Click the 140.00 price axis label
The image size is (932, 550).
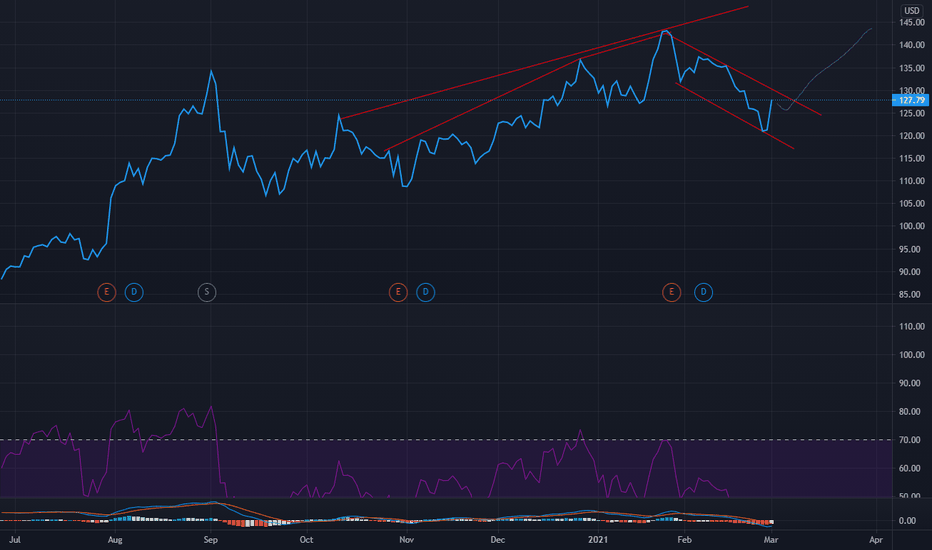point(912,45)
